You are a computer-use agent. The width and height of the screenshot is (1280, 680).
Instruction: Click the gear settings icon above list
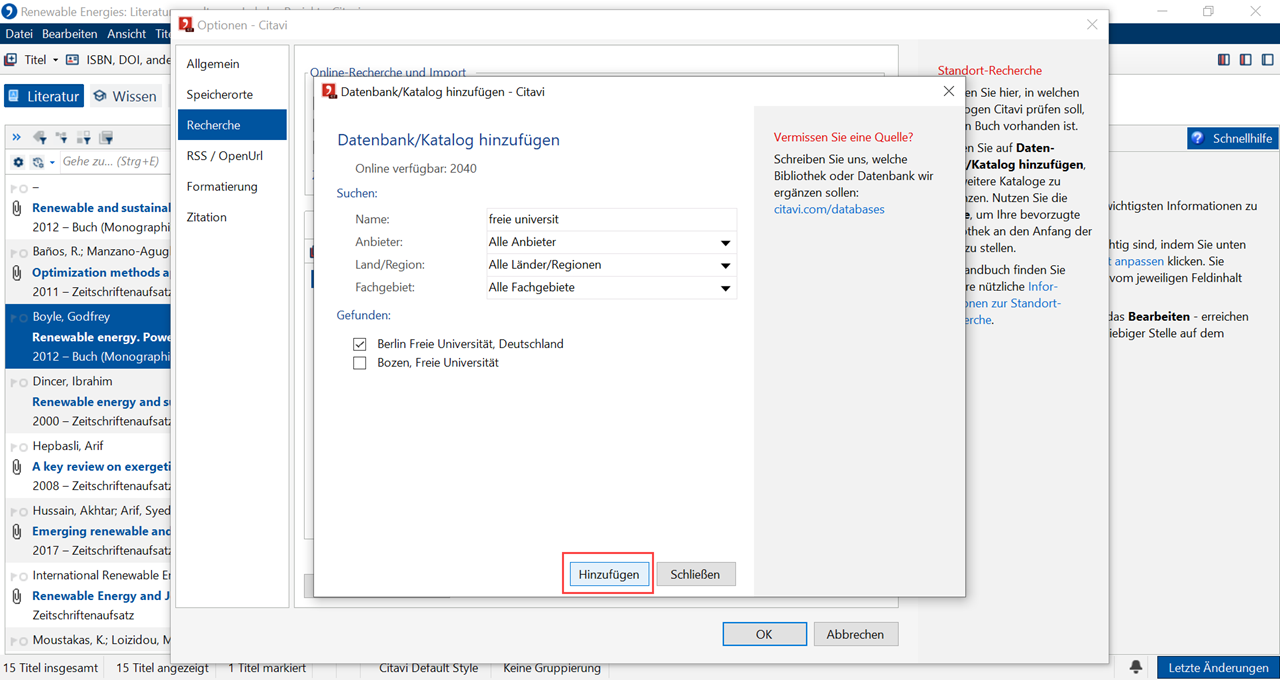point(18,162)
